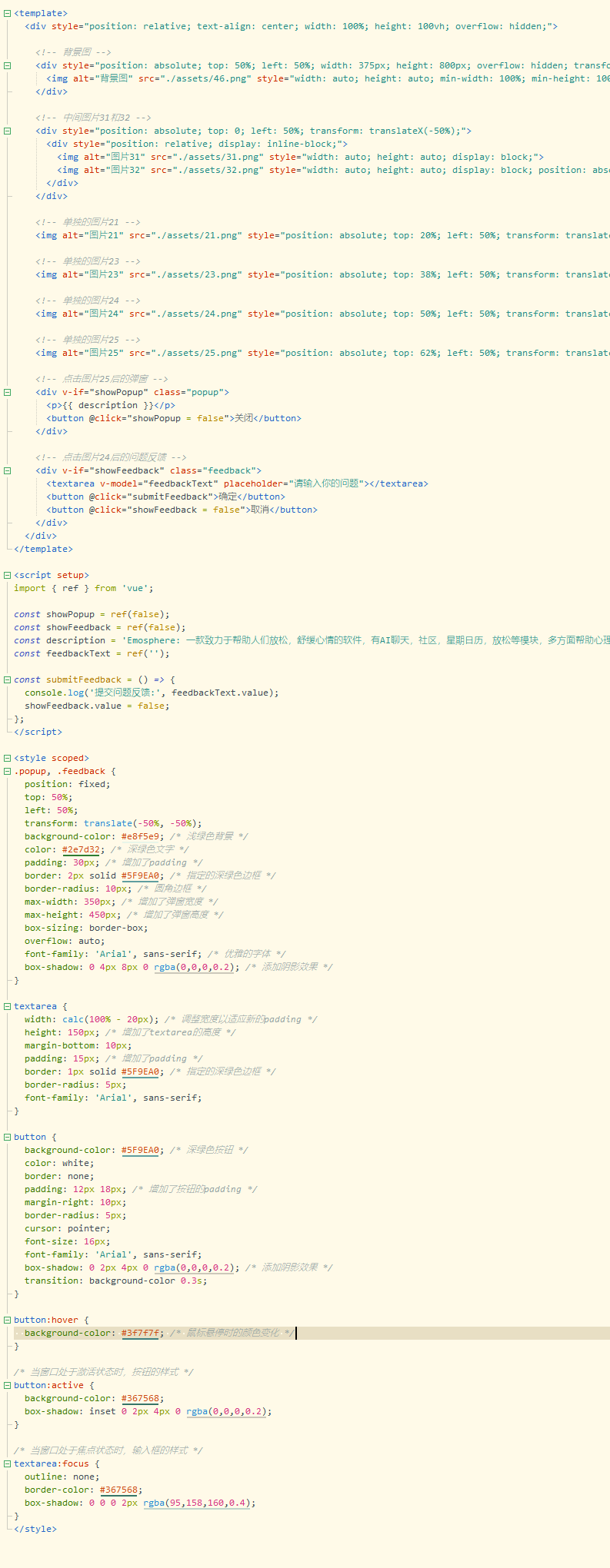The image size is (610, 1568).
Task: Click the #3f7f7f hover color value
Action: (x=140, y=1333)
